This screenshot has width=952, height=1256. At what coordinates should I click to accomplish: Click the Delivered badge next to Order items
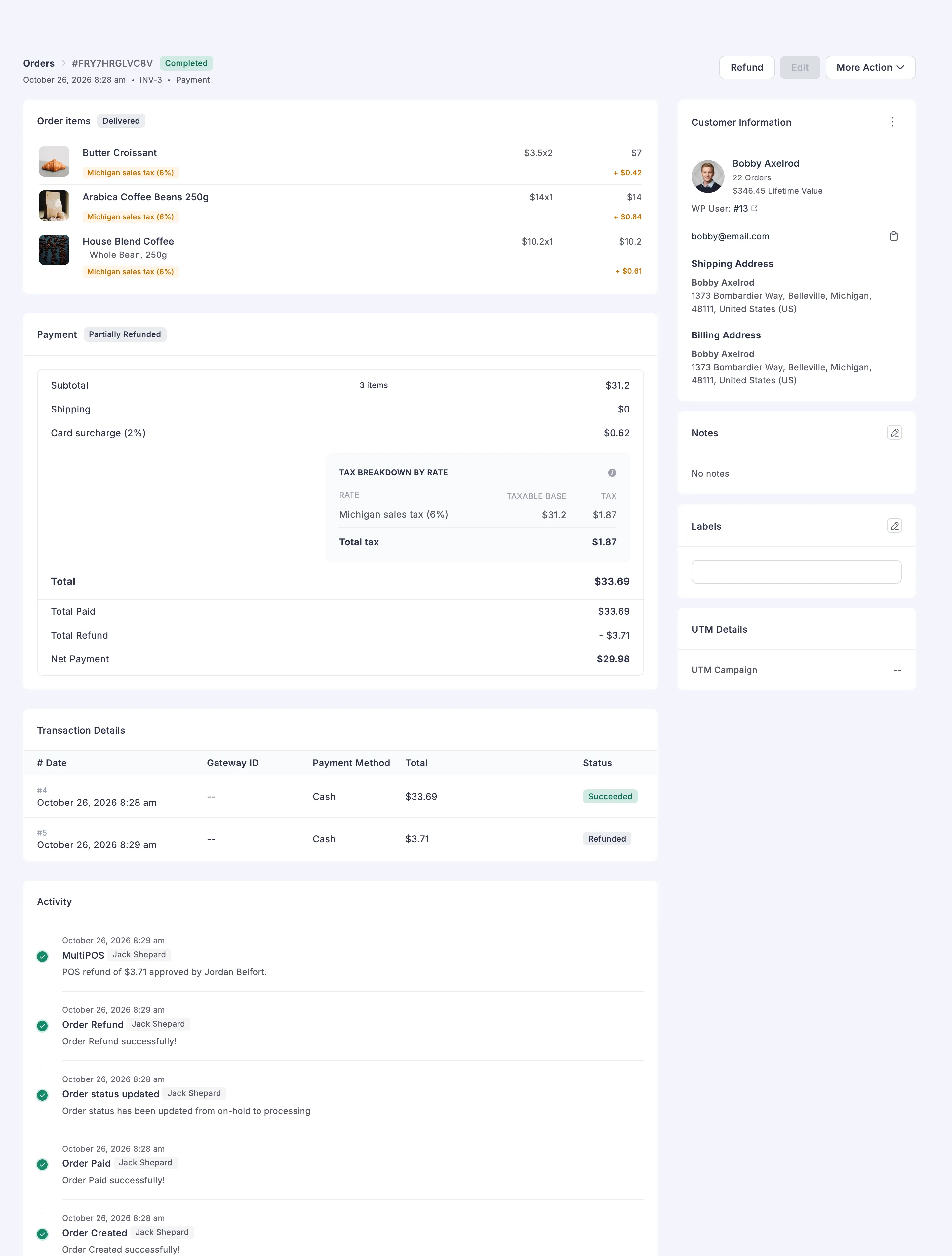coord(121,121)
